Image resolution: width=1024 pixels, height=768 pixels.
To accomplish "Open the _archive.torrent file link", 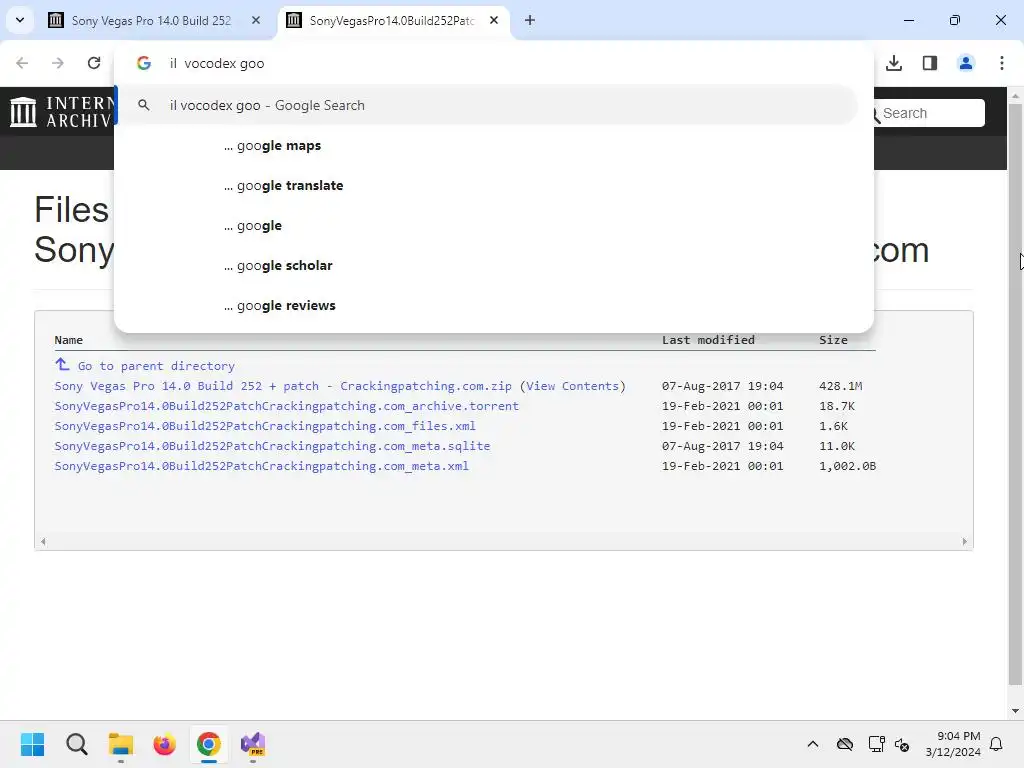I will (287, 406).
